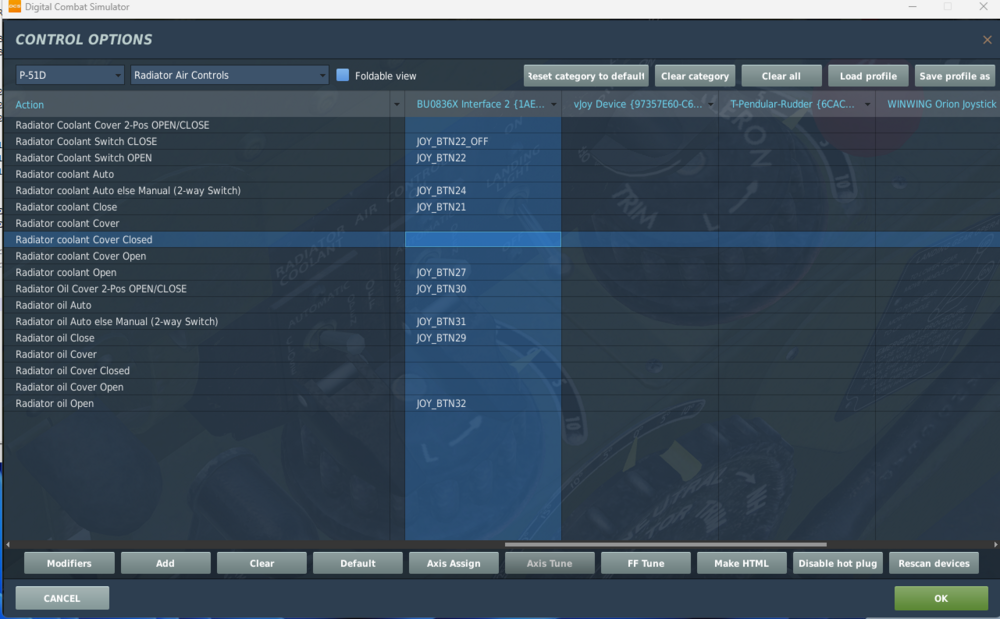Viewport: 1000px width, 619px height.
Task: Open the Modifiers panel button
Action: click(x=69, y=564)
